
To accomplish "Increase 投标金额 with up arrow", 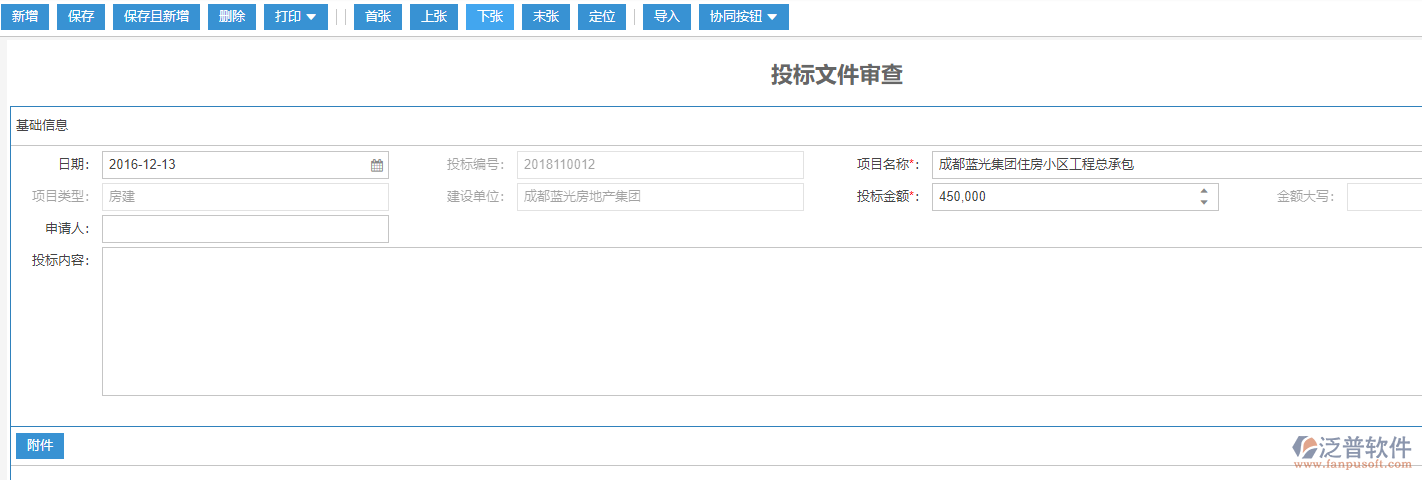I will point(1204,191).
